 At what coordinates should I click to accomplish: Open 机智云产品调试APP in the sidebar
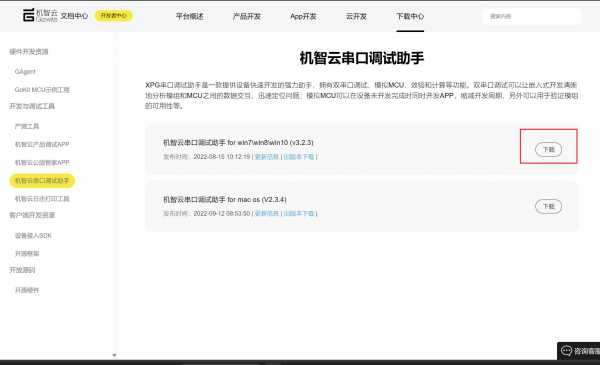coord(42,144)
